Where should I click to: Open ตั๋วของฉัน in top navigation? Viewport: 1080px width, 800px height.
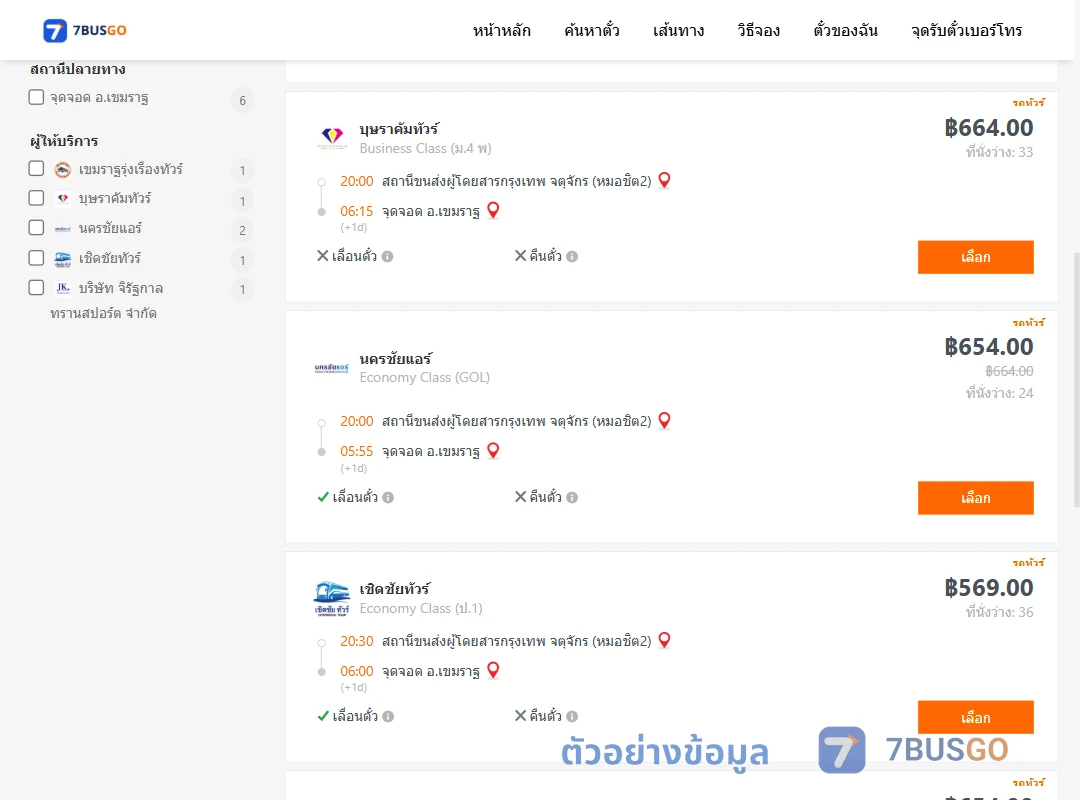[x=845, y=30]
